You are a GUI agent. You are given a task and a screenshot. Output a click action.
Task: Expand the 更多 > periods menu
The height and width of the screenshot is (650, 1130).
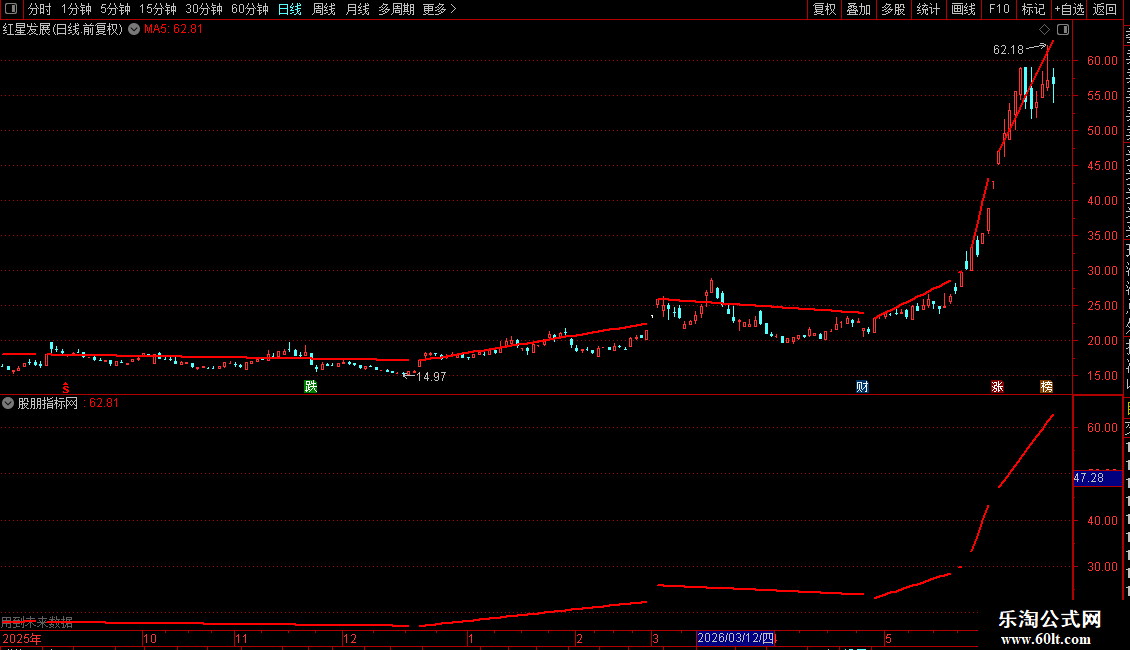[x=440, y=9]
